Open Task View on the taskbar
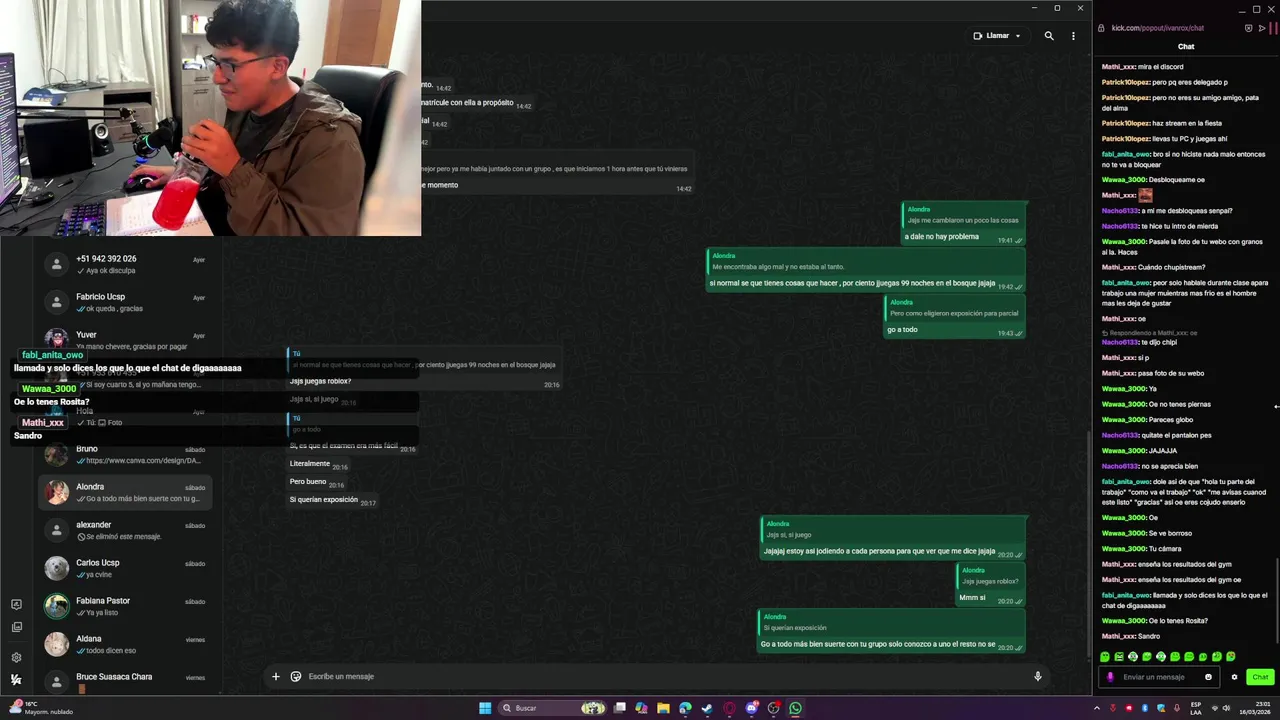1280x720 pixels. [x=619, y=708]
